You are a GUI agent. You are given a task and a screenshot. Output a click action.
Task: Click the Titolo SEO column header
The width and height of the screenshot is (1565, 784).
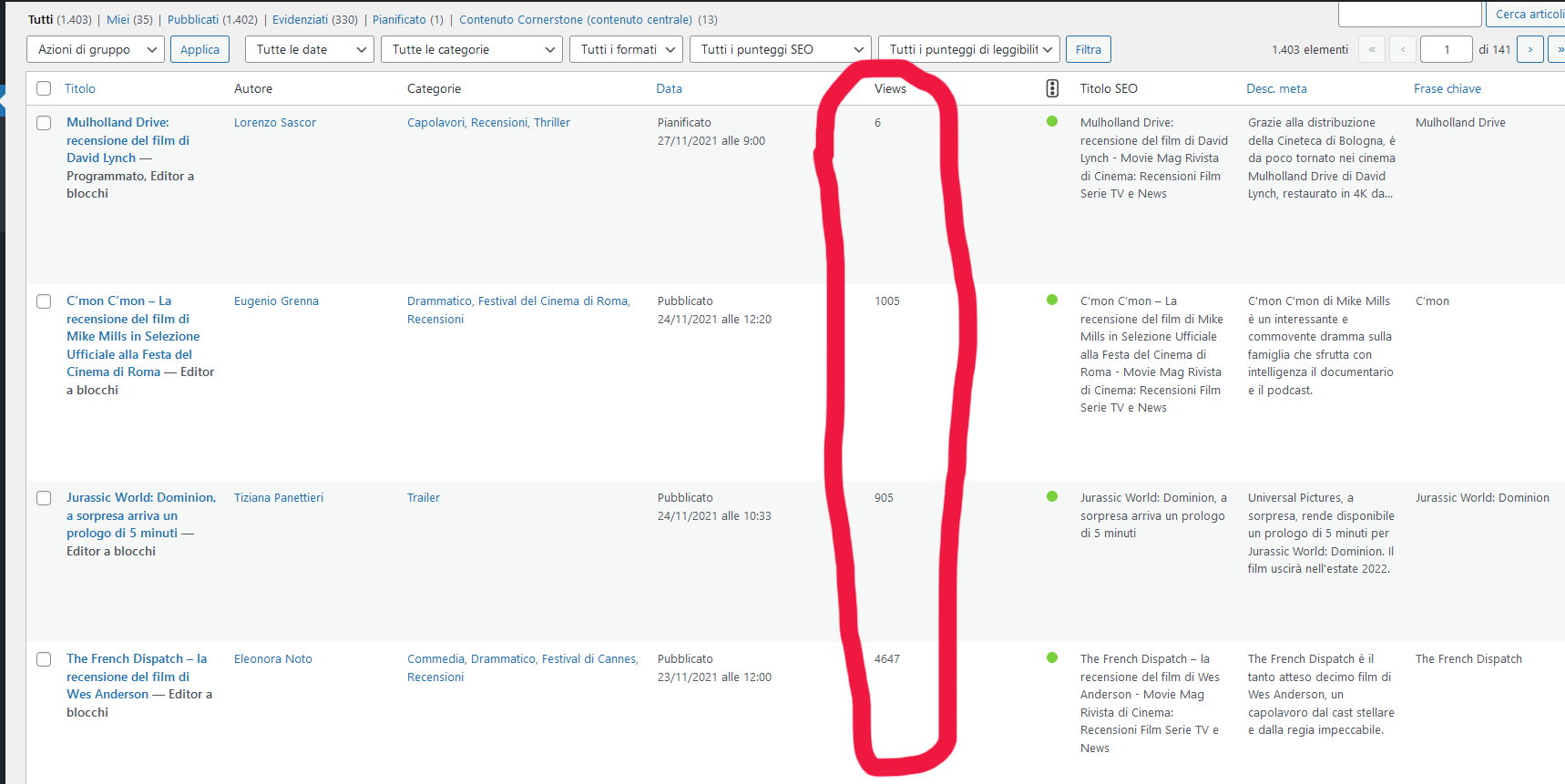1109,88
